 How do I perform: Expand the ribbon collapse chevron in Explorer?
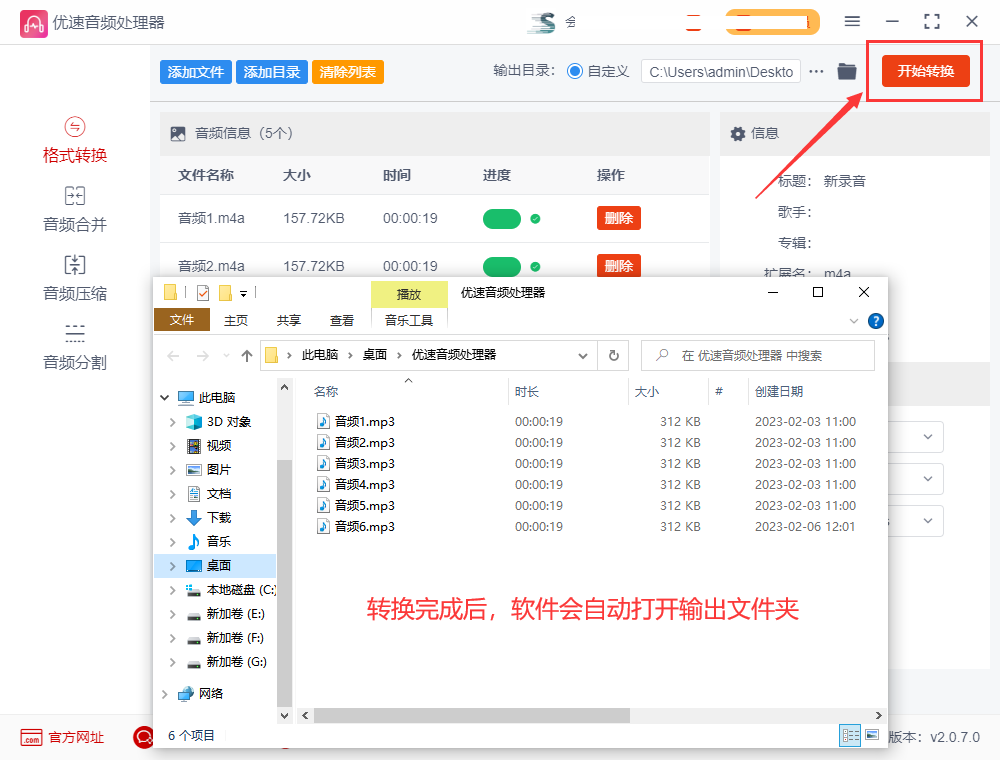coord(854,321)
